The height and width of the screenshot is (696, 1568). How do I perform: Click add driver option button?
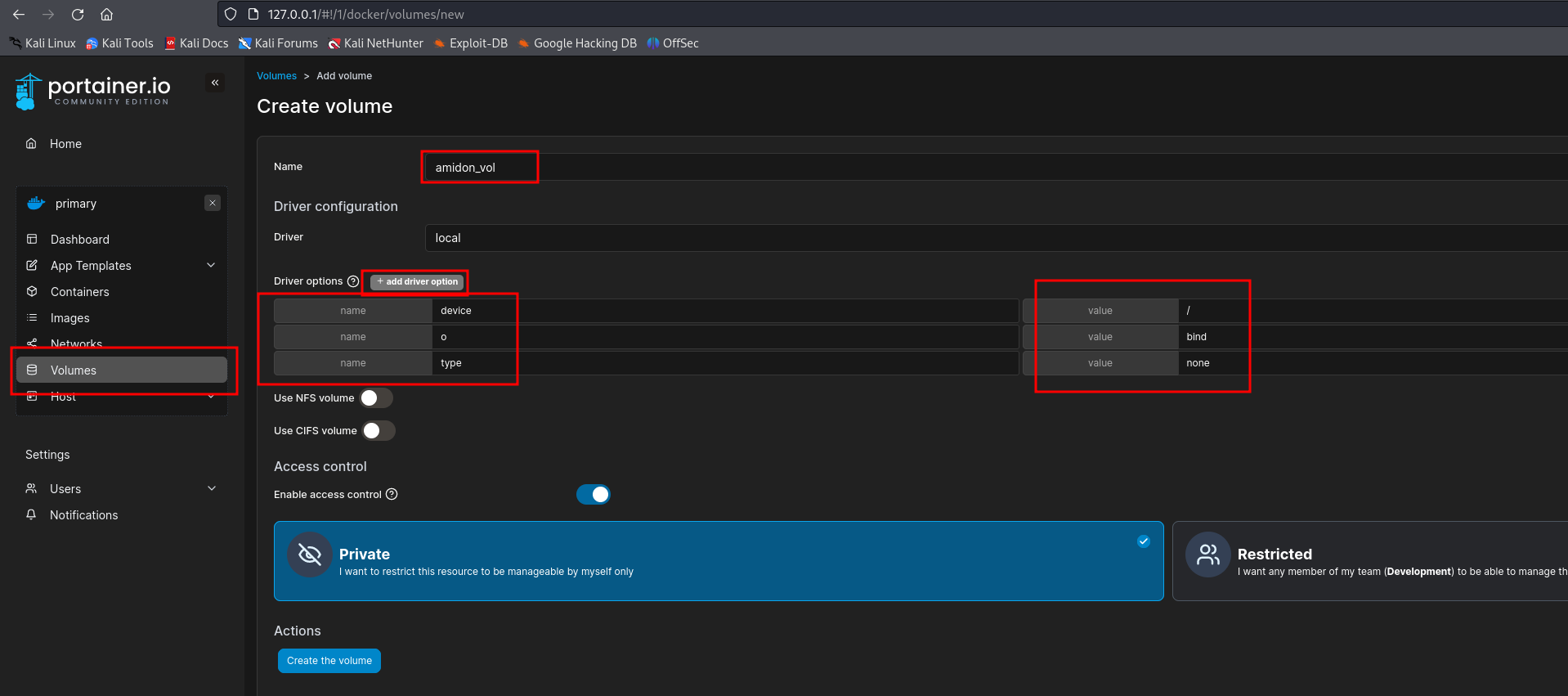417,281
